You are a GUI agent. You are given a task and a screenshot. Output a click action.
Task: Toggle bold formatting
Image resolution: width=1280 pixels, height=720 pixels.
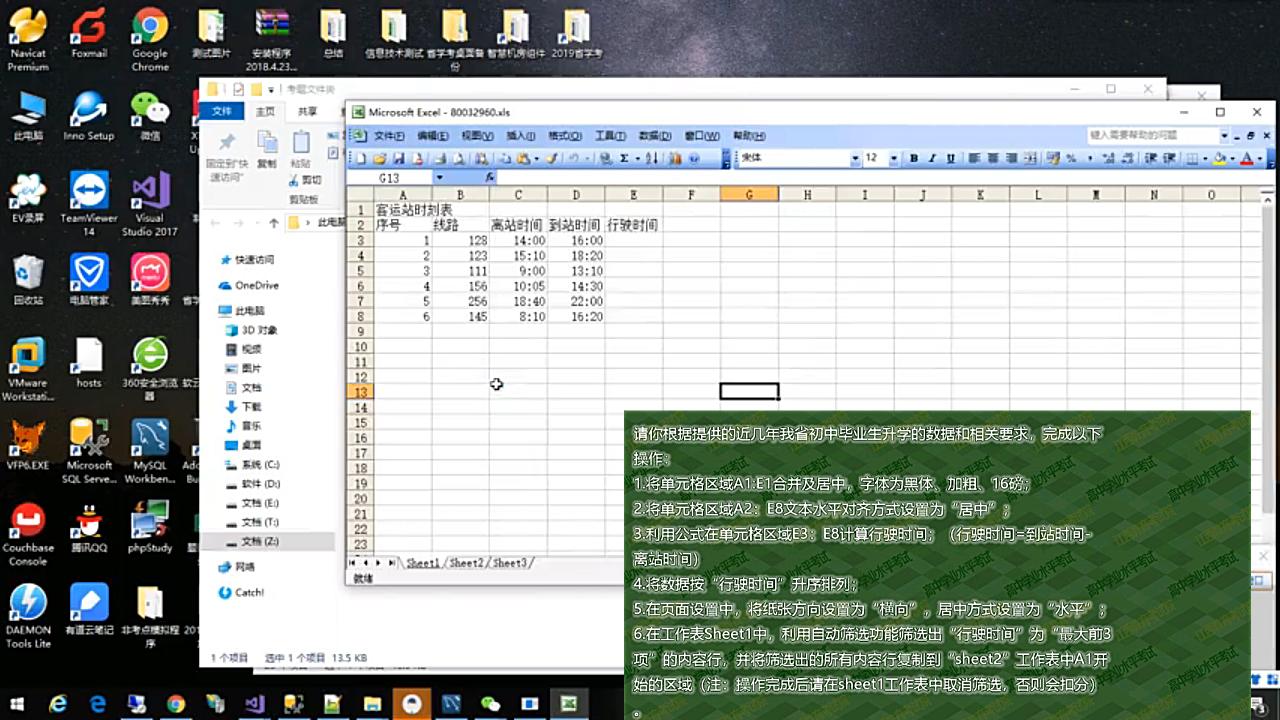point(914,158)
